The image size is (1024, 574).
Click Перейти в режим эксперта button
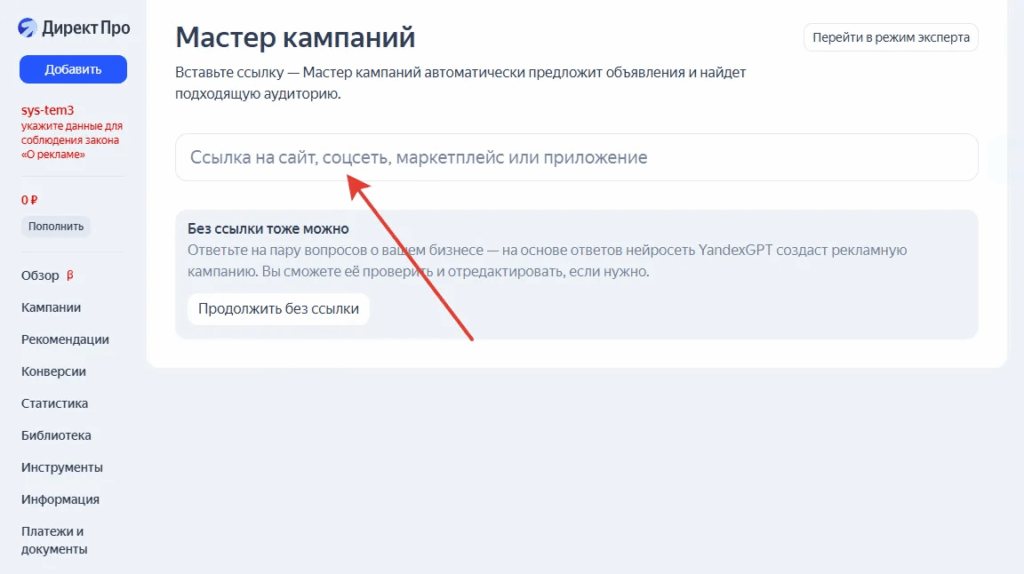coord(890,37)
